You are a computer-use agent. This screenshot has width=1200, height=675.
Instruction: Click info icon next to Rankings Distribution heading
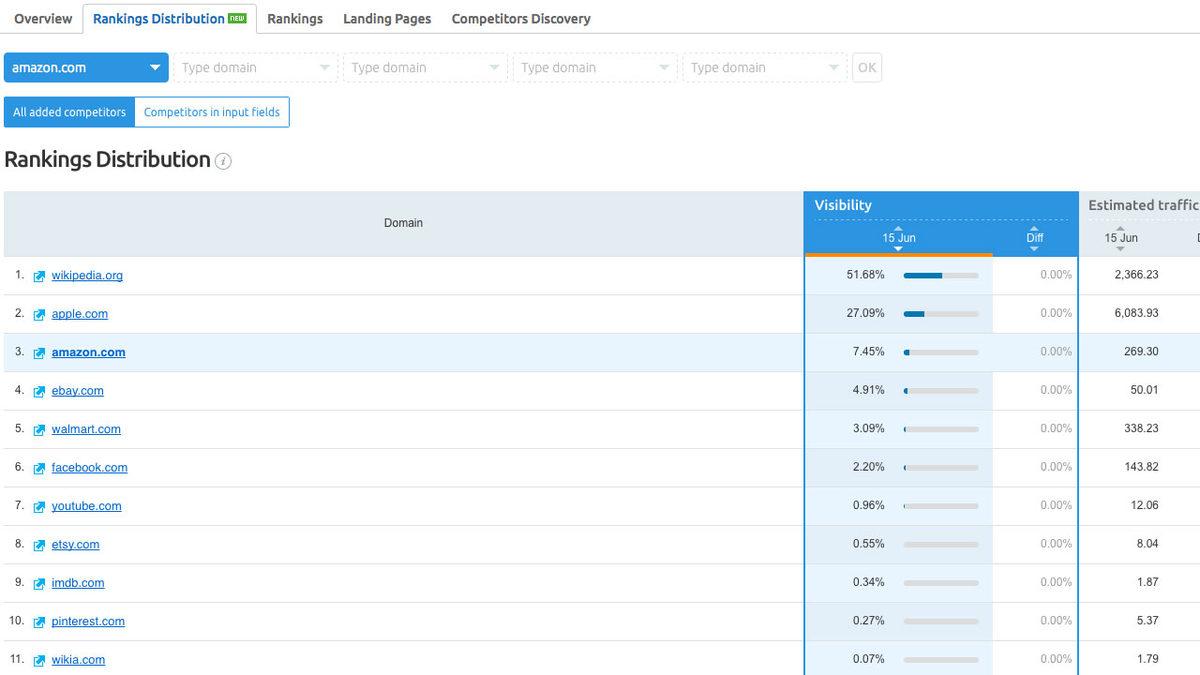coord(223,161)
